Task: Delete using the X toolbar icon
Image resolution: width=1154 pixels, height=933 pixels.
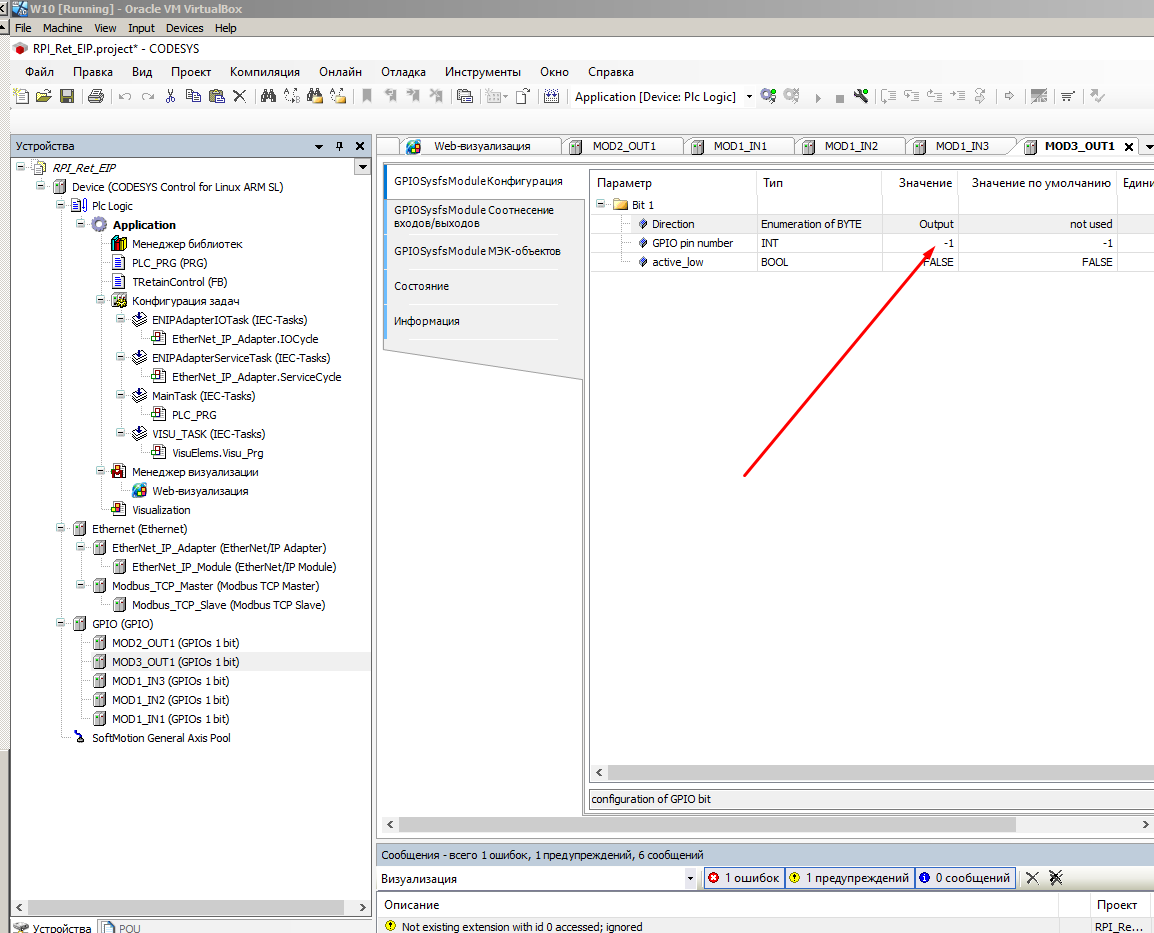Action: [x=239, y=96]
